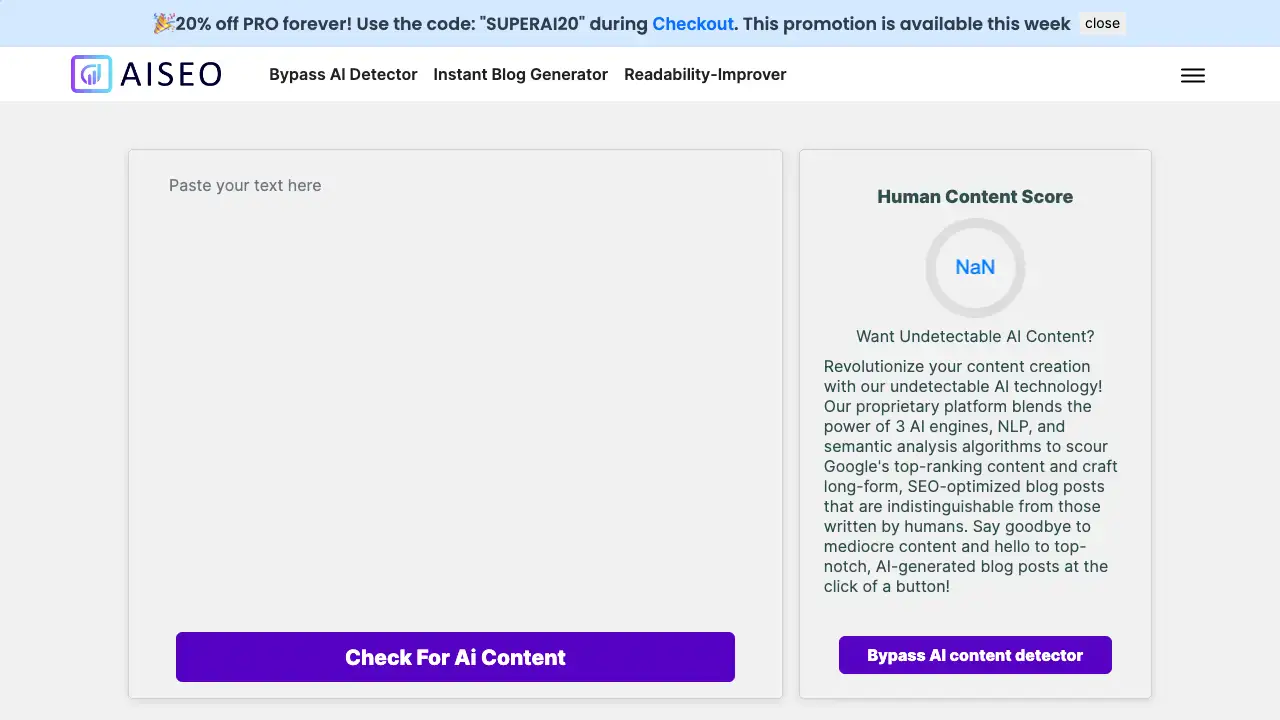Click the AISEO logo icon
Viewport: 1280px width, 720px height.
coord(91,74)
